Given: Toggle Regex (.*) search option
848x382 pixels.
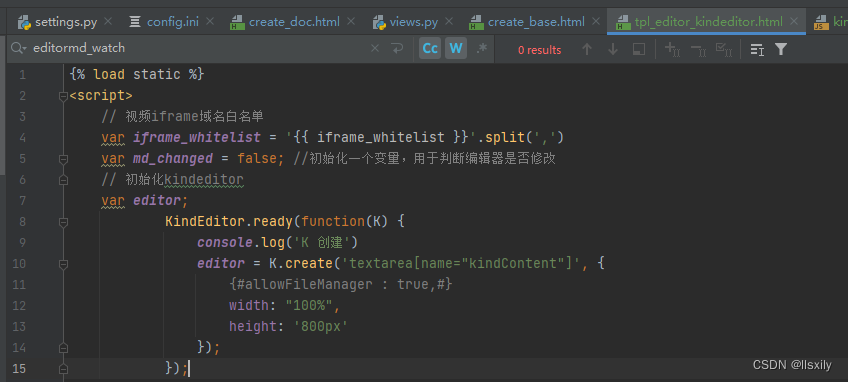Looking at the screenshot, I should tap(481, 49).
